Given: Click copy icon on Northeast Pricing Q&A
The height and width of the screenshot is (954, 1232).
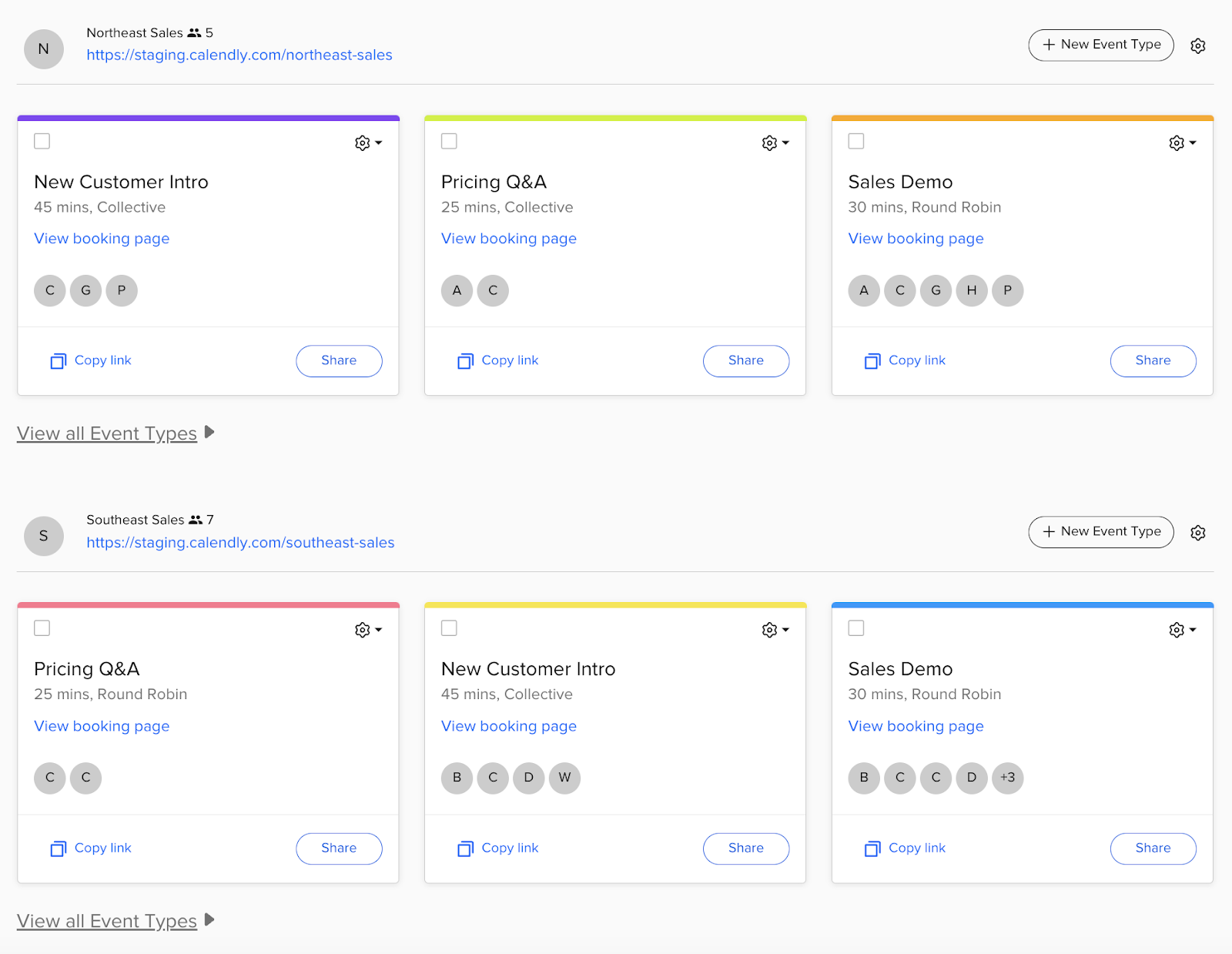Looking at the screenshot, I should coord(465,361).
